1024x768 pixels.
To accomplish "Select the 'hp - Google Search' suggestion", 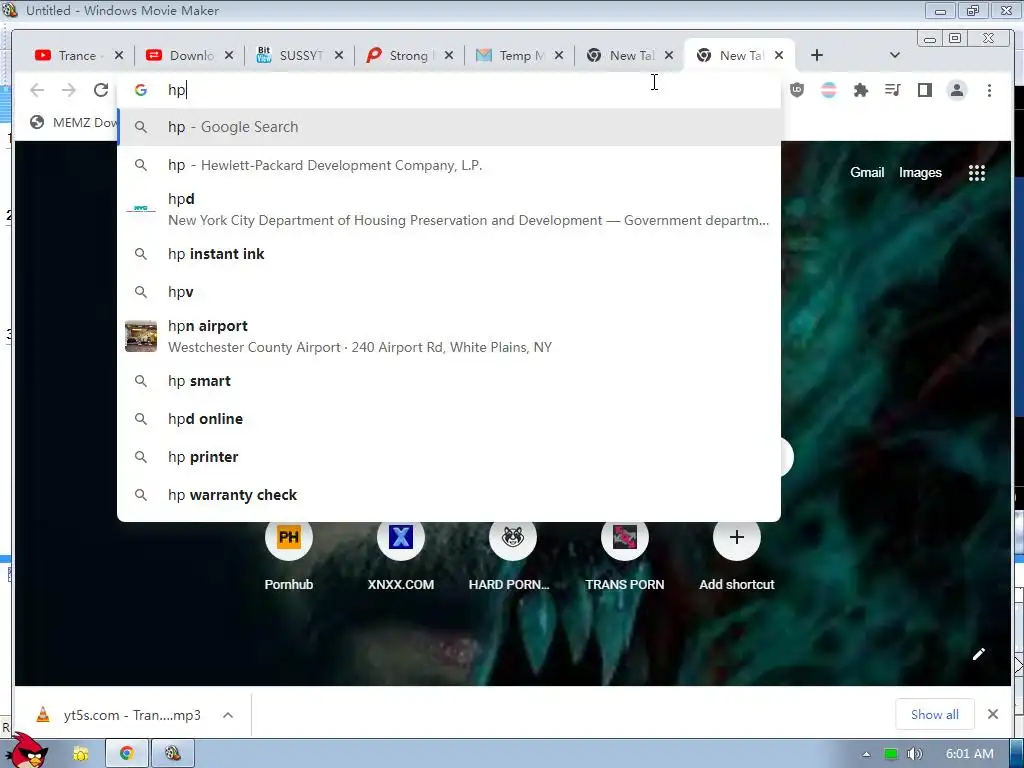I will click(449, 127).
